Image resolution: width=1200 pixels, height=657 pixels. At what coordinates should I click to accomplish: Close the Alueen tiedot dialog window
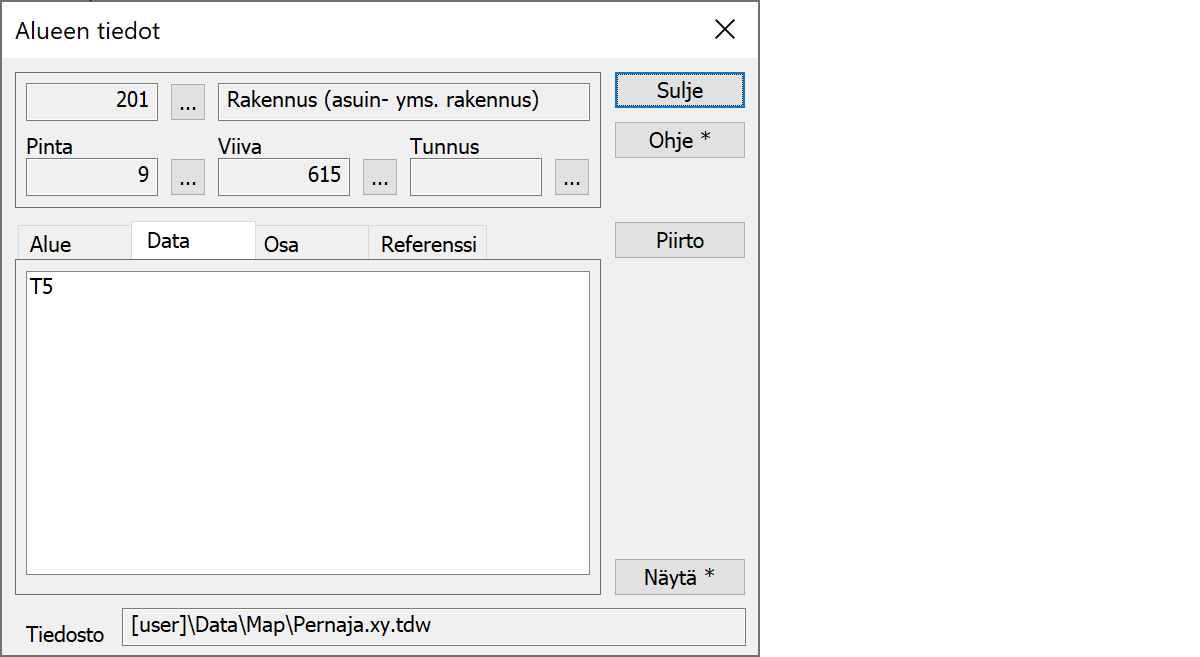tap(725, 30)
